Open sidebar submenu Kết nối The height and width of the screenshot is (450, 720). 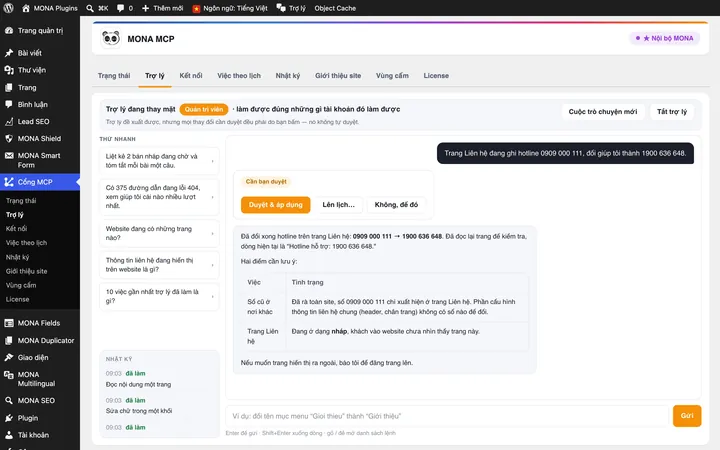(x=17, y=229)
